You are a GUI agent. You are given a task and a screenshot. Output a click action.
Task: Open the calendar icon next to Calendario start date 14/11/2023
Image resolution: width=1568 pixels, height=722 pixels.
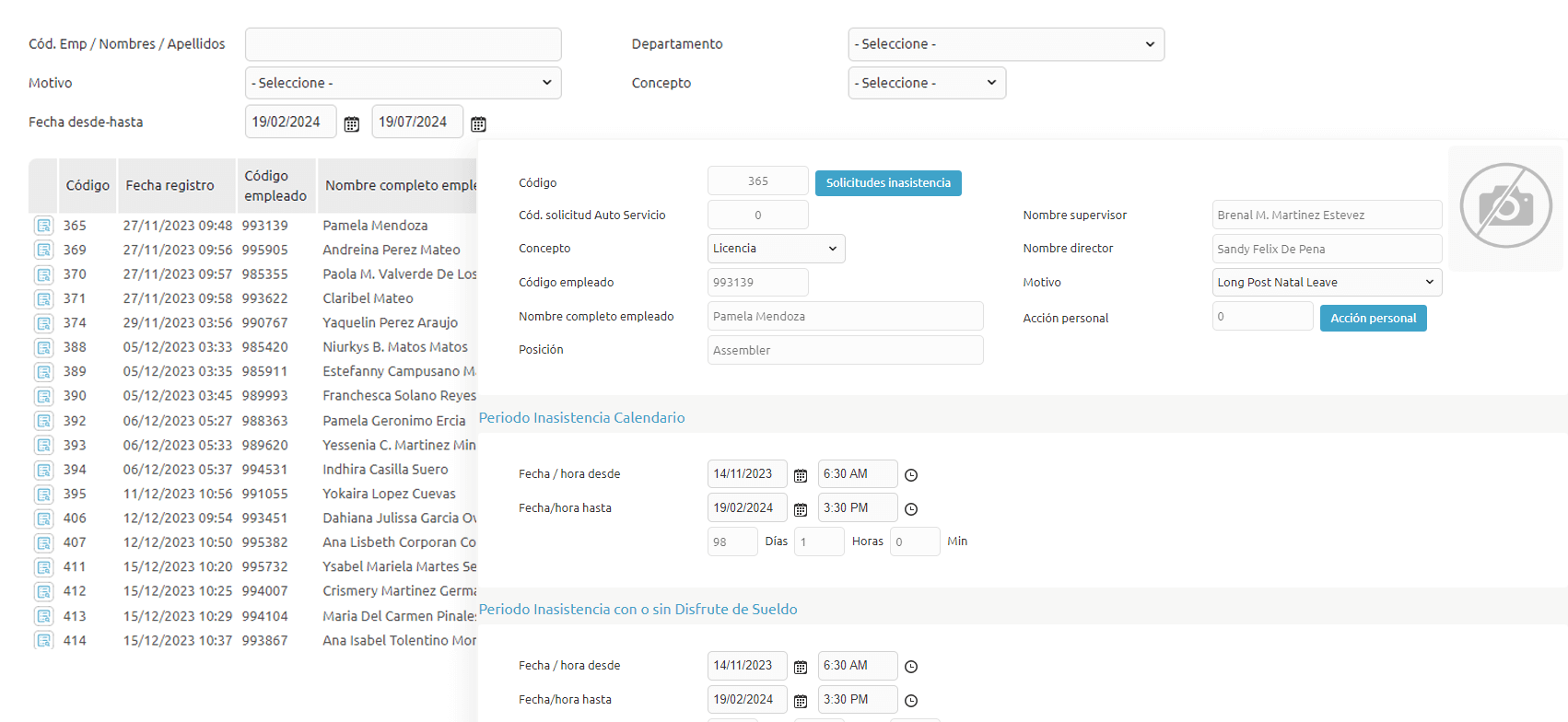point(801,475)
